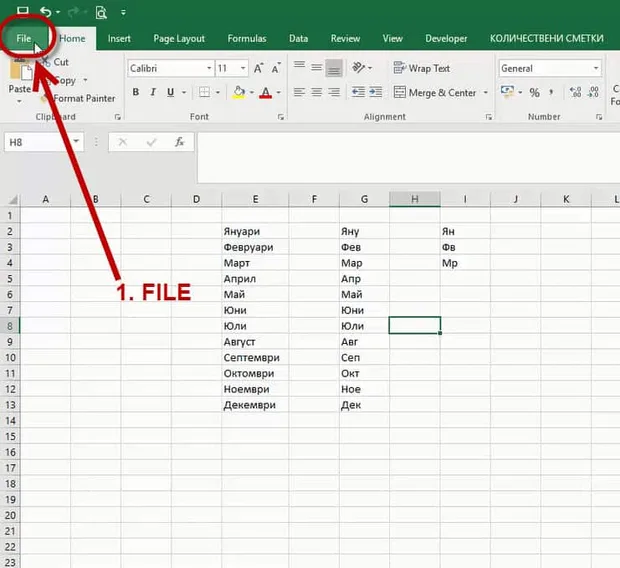Switch to the Insert tab
The width and height of the screenshot is (620, 568).
pyautogui.click(x=119, y=38)
